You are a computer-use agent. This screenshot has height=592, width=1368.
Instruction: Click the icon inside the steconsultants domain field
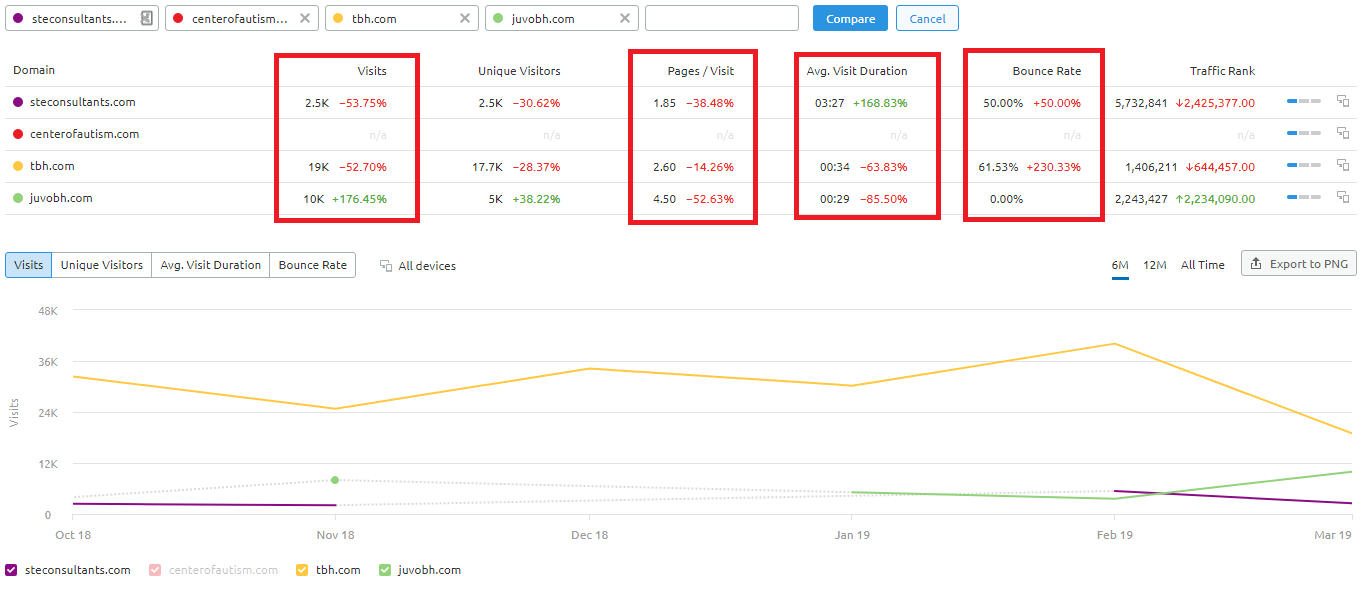pos(147,18)
